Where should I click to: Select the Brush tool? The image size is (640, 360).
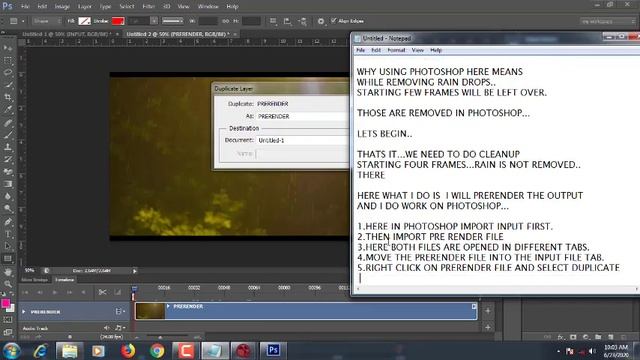(7, 135)
